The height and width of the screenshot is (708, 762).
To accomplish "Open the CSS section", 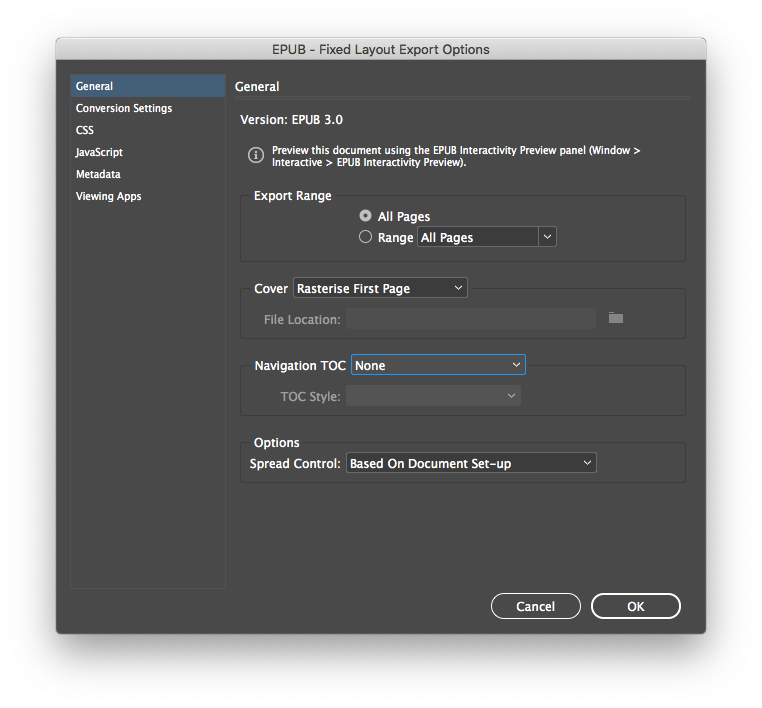I will tap(85, 130).
